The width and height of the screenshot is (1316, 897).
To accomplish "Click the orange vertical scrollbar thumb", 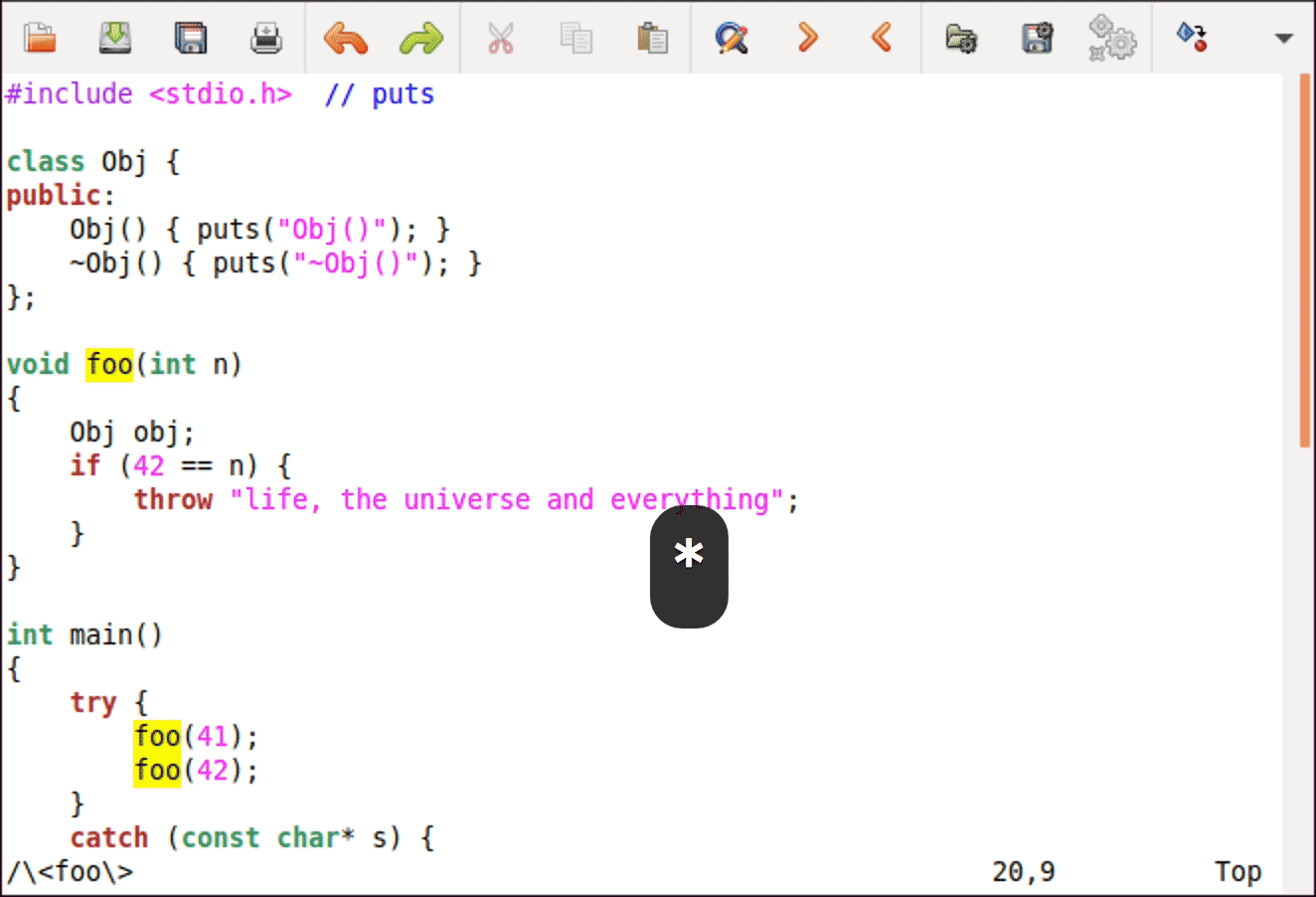I will coord(1305,261).
